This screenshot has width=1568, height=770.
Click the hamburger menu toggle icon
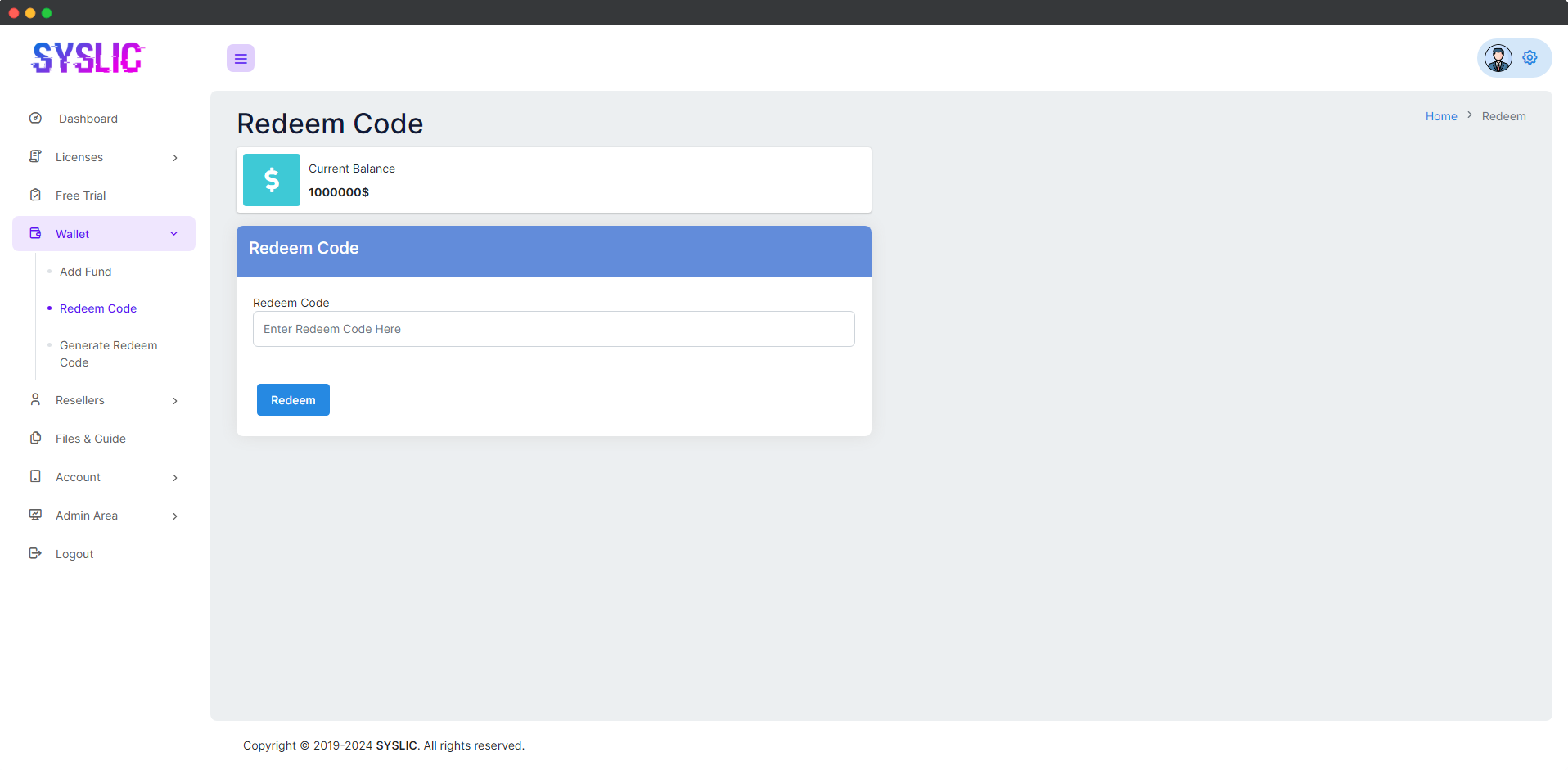(x=241, y=58)
